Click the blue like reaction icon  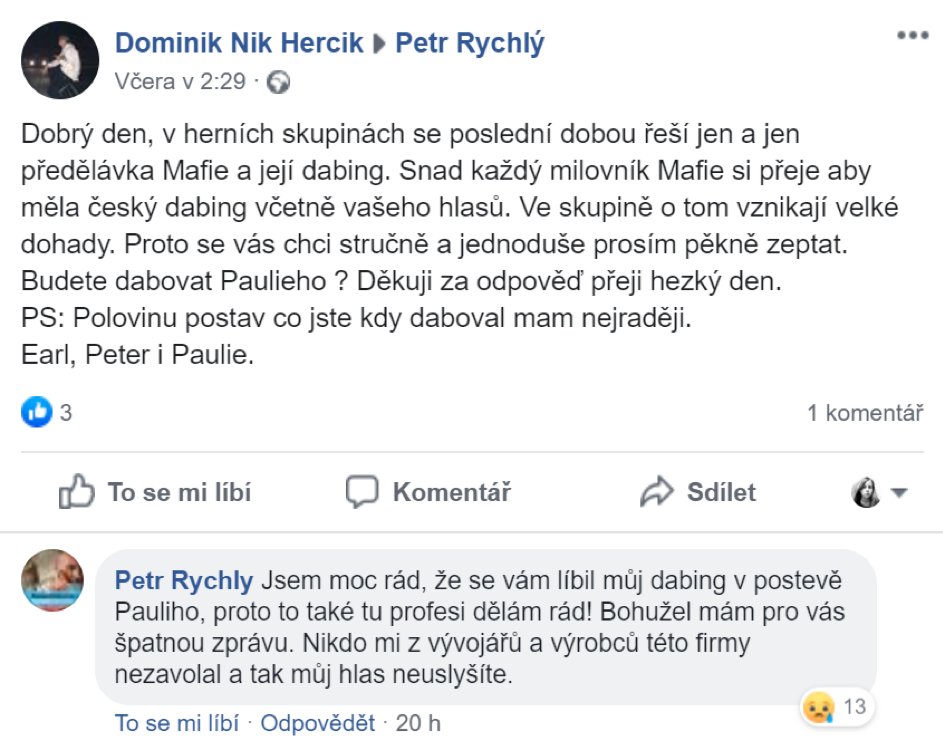[36, 412]
